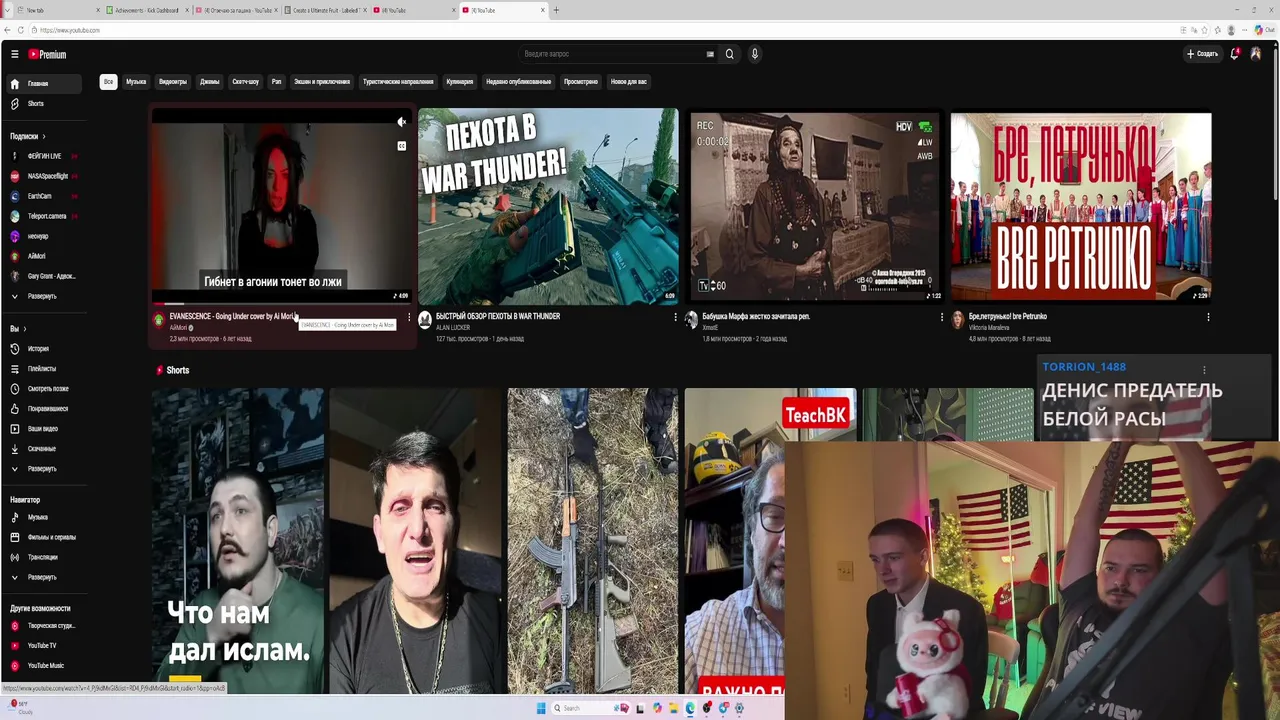
Task: Open Teleport.camera subscription channel
Action: click(x=42, y=216)
